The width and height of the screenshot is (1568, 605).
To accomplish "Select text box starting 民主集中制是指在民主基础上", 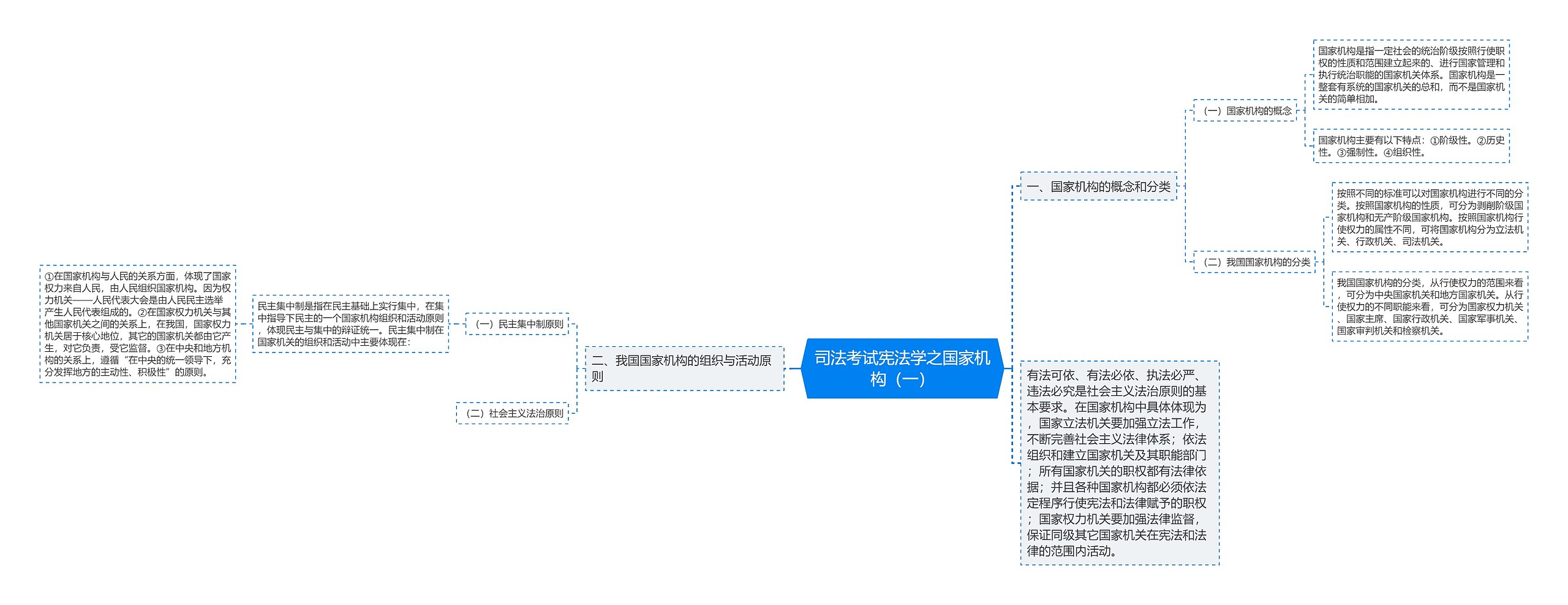I will point(350,324).
